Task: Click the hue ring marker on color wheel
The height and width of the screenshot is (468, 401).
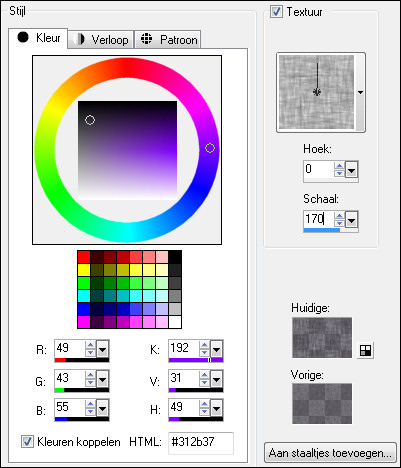Action: click(x=210, y=148)
